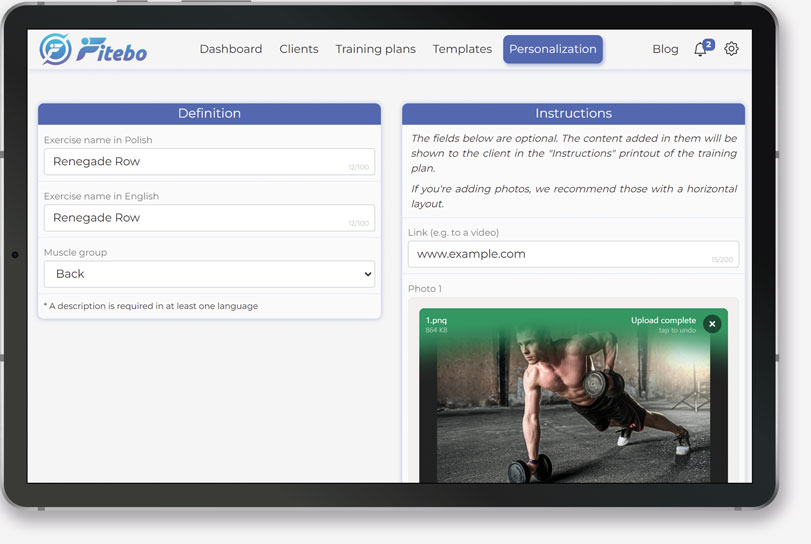The image size is (811, 544).
Task: Focus the Exercise name in Polish field
Action: [209, 162]
